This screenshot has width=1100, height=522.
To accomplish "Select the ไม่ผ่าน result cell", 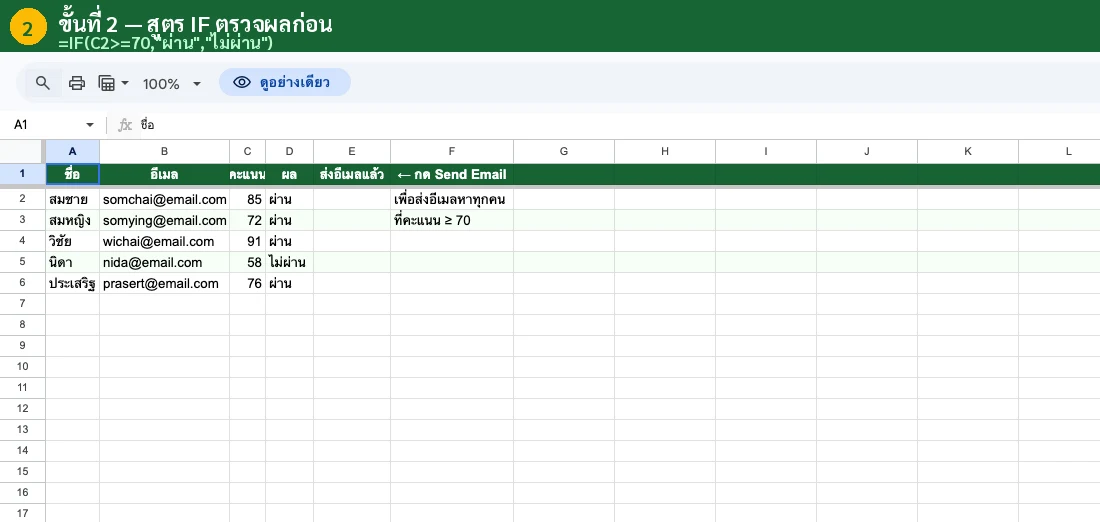I will (288, 262).
